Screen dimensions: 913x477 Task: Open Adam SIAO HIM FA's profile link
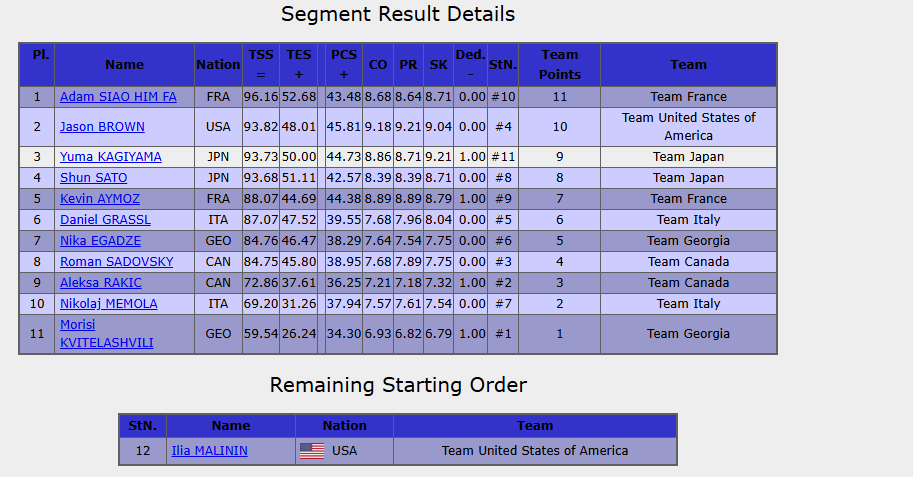point(118,97)
